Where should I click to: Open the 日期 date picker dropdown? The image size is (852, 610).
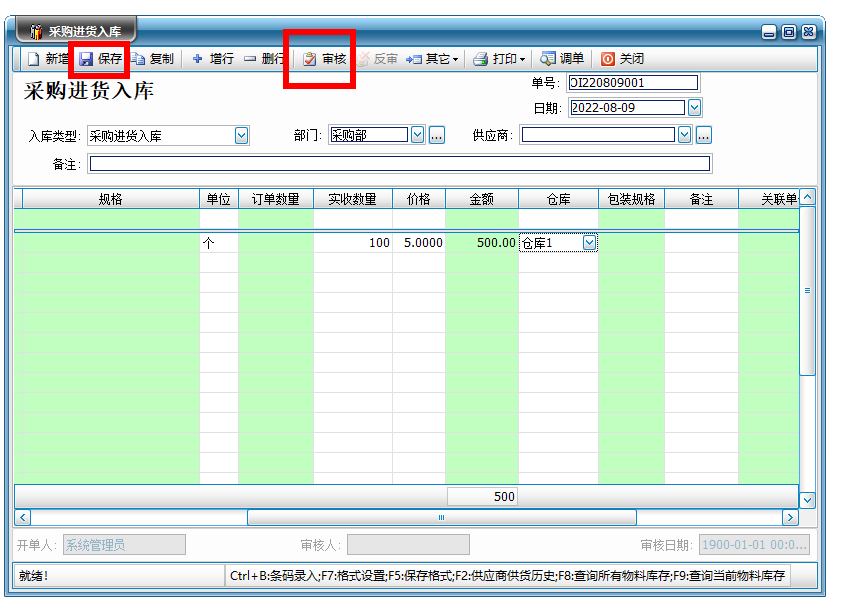point(694,108)
